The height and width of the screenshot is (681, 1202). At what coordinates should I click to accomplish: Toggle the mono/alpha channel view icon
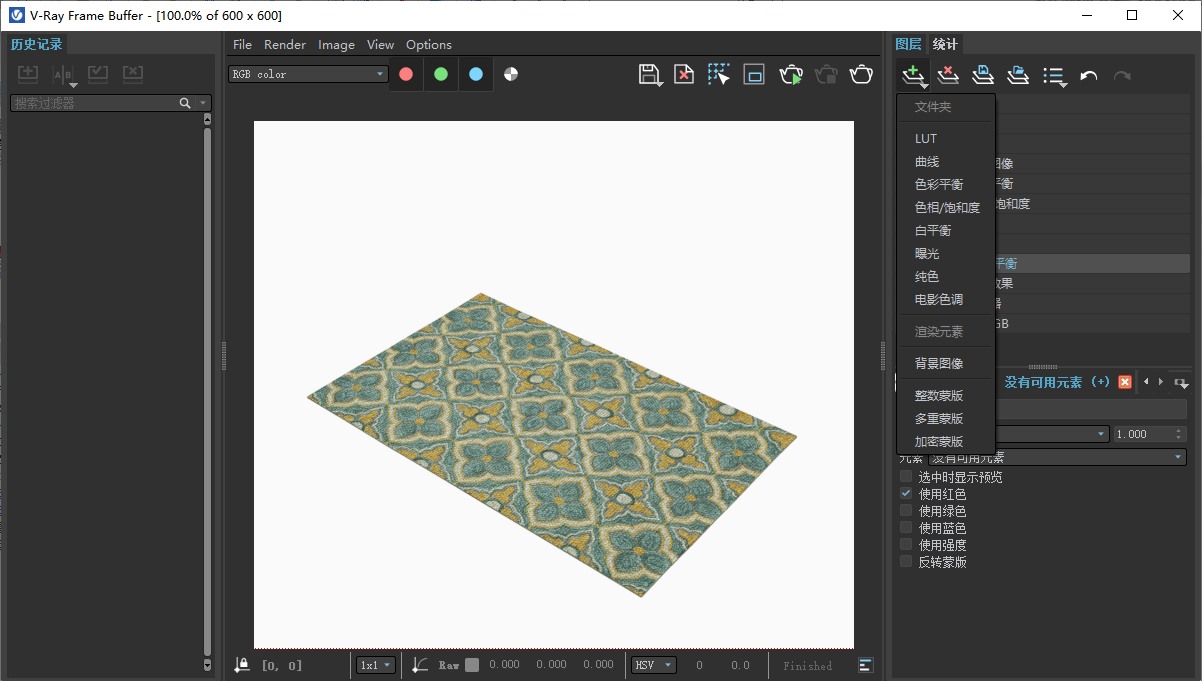tap(511, 74)
